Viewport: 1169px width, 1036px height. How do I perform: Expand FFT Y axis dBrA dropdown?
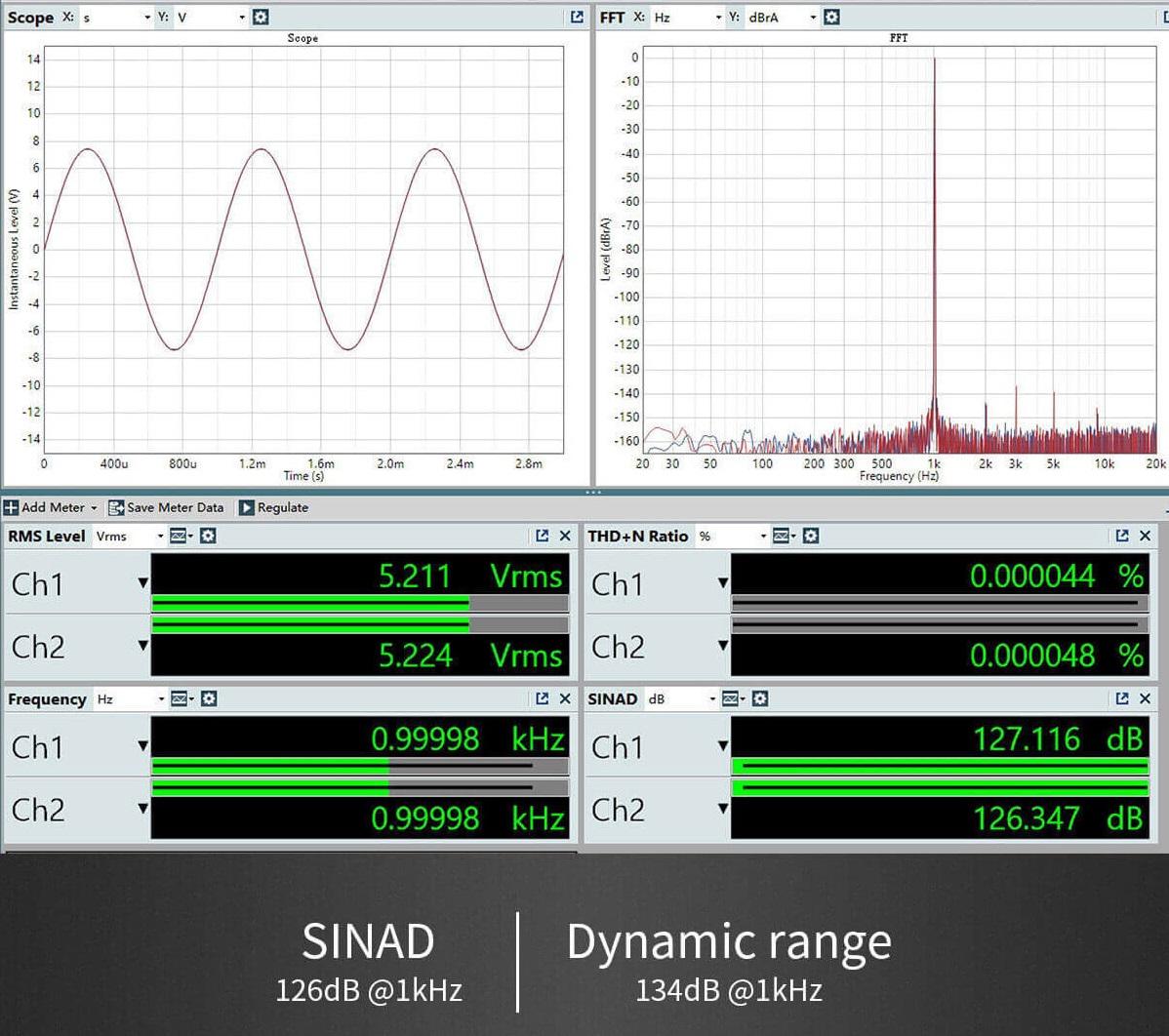click(812, 18)
